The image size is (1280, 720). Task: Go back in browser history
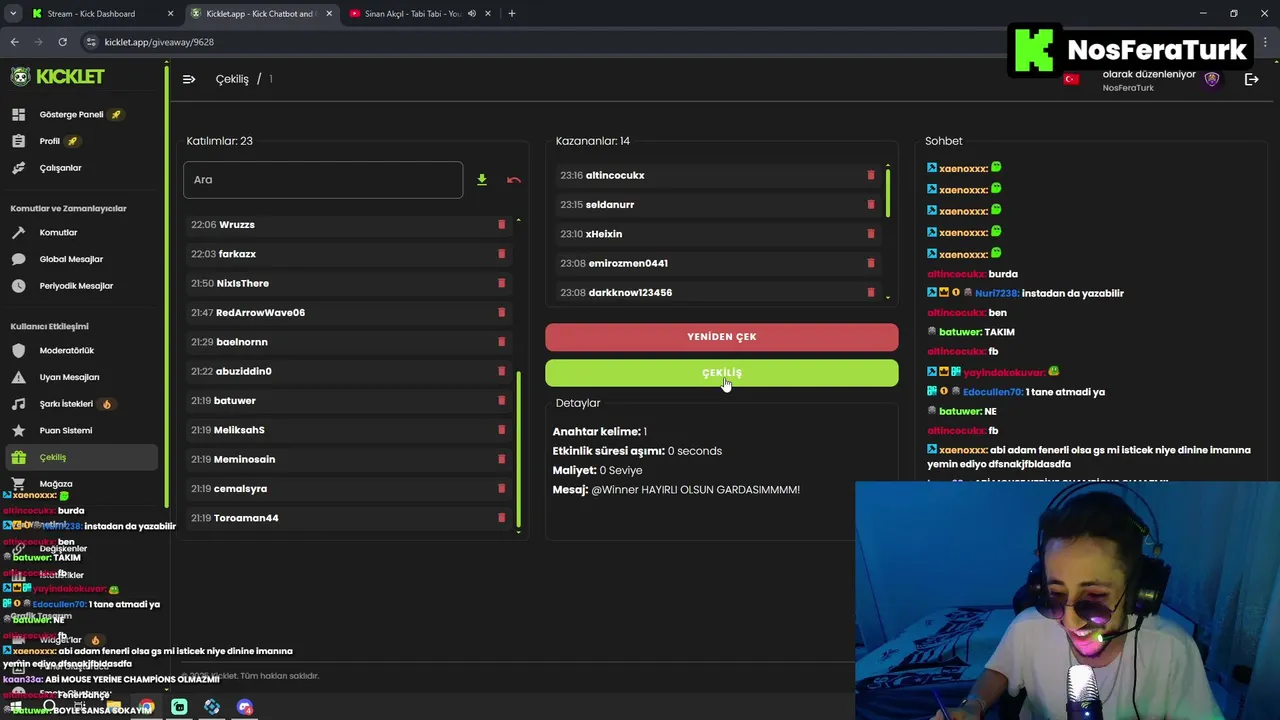point(14,42)
